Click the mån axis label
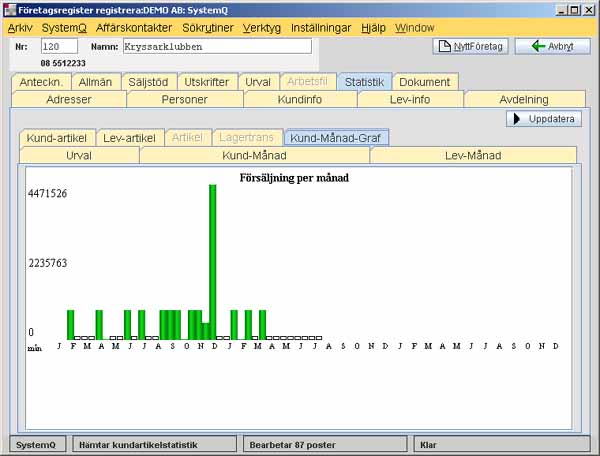 34,348
